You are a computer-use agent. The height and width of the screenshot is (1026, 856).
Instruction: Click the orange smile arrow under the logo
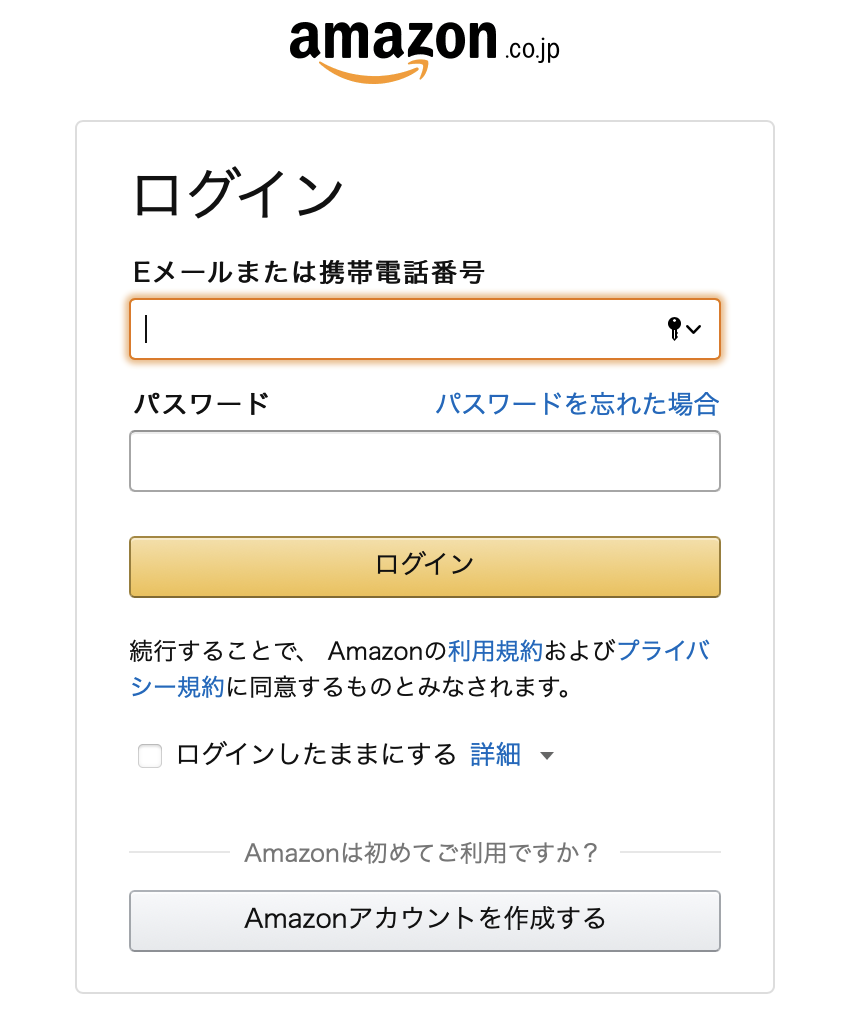374,71
